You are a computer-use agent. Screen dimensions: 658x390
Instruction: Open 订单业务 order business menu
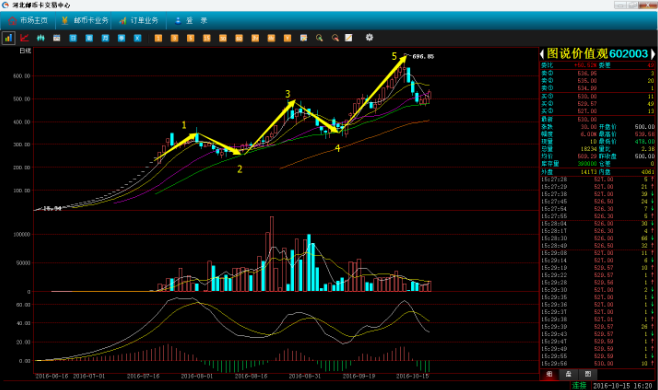139,21
